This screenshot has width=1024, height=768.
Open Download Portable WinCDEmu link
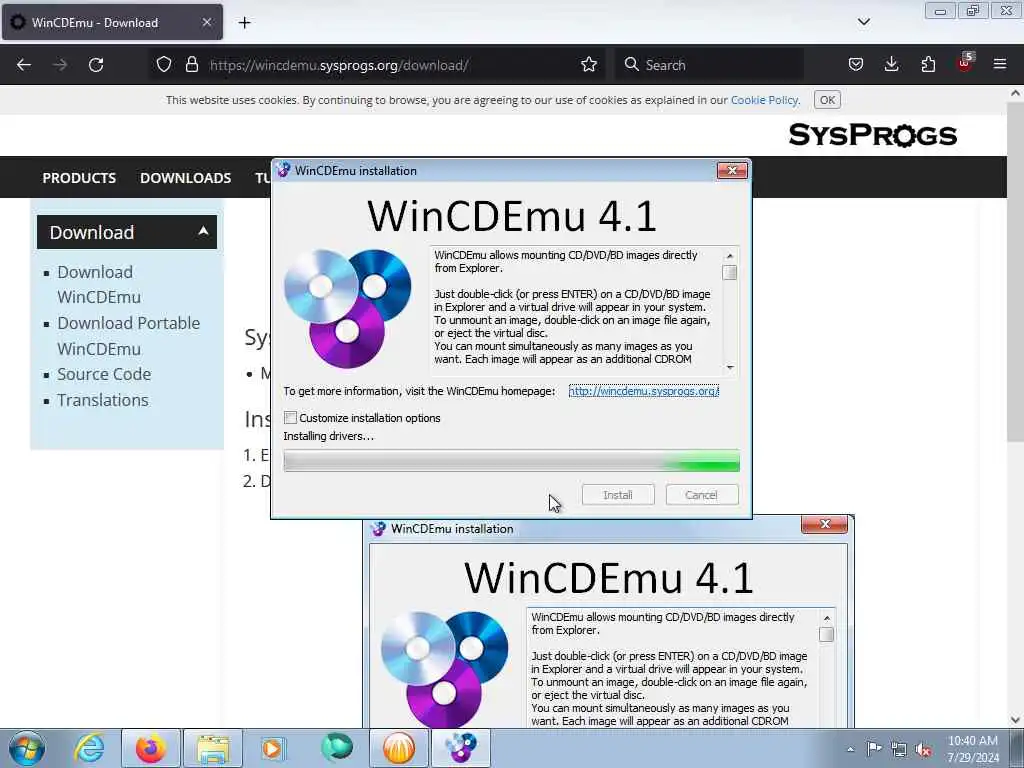tap(129, 336)
